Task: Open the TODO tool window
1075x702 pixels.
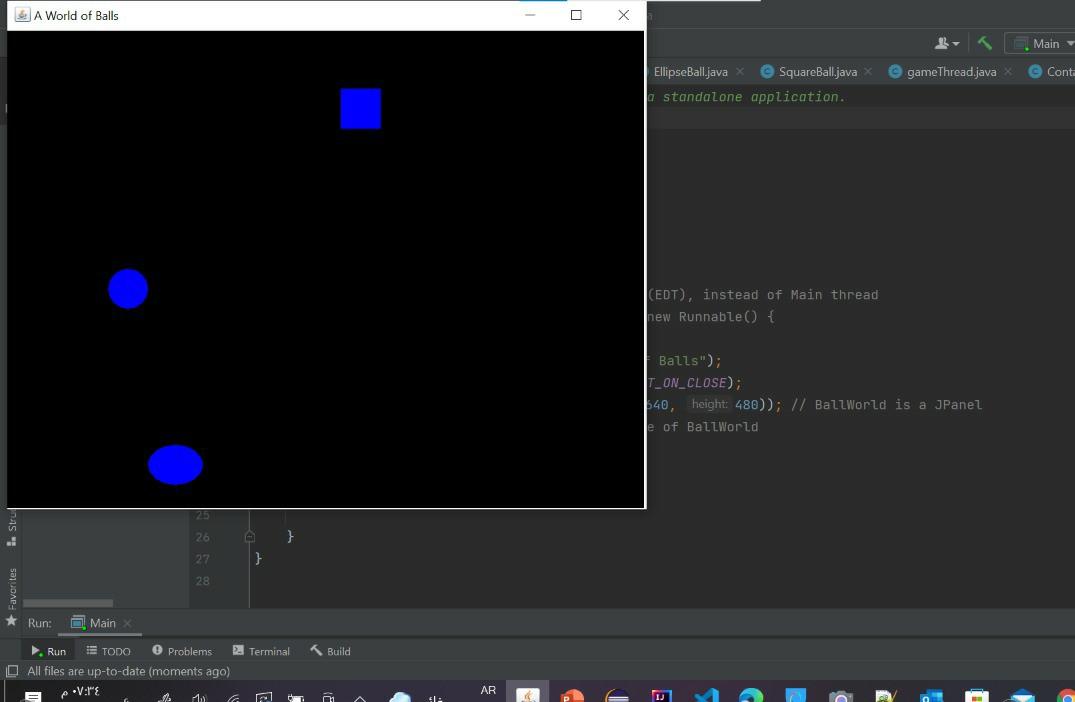Action: 108,651
